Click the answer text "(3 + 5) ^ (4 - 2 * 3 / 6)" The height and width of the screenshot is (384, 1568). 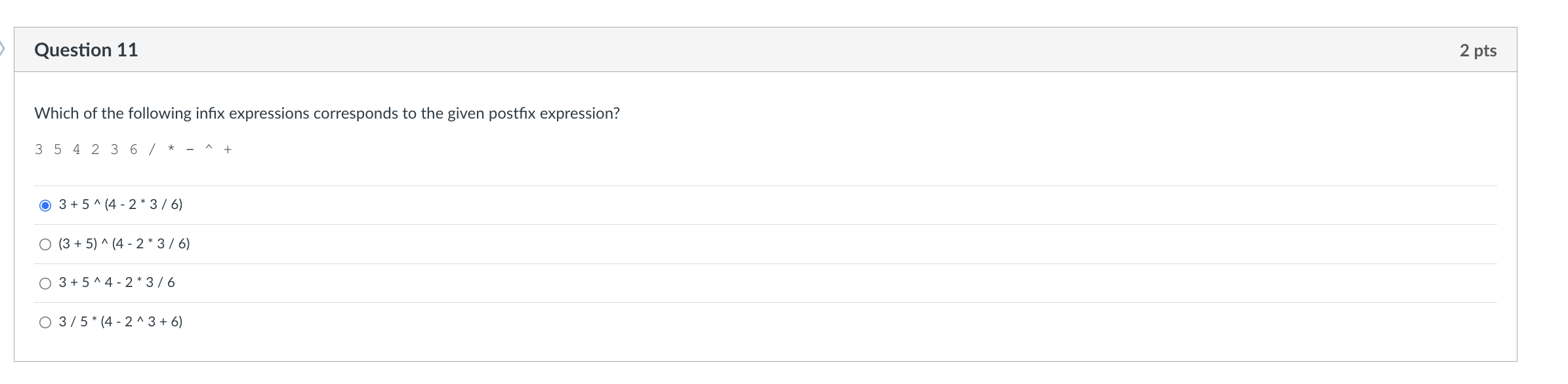125,244
